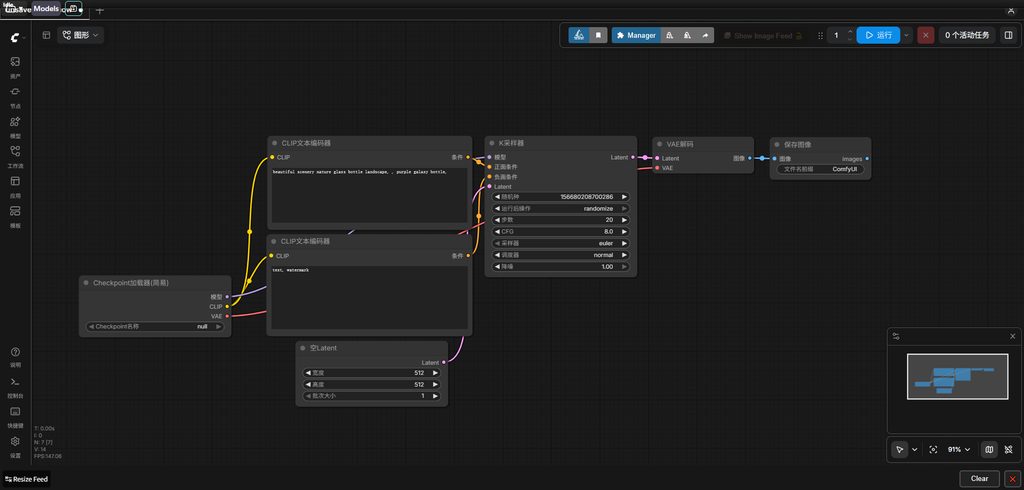
Task: Click the 文件名前缀 ComfyUI field
Action: pos(820,169)
